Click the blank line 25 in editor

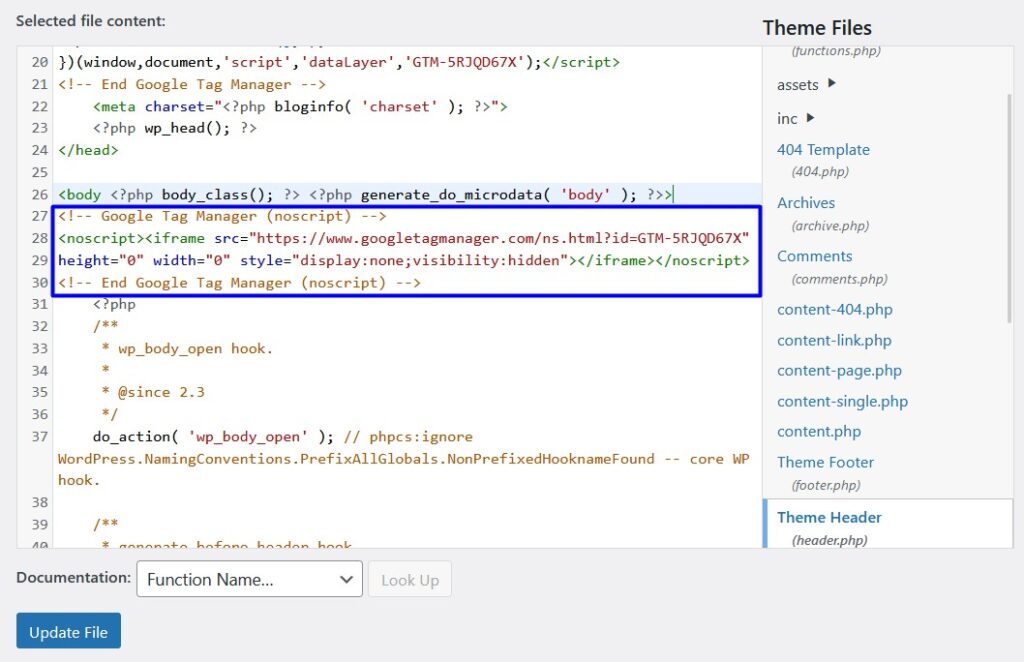tap(405, 172)
